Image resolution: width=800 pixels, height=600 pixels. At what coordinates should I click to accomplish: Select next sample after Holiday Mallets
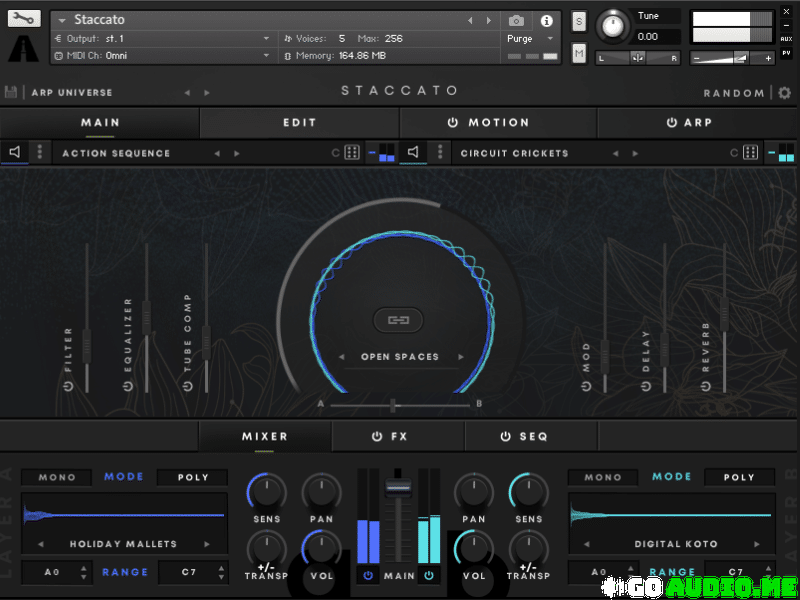tap(207, 544)
